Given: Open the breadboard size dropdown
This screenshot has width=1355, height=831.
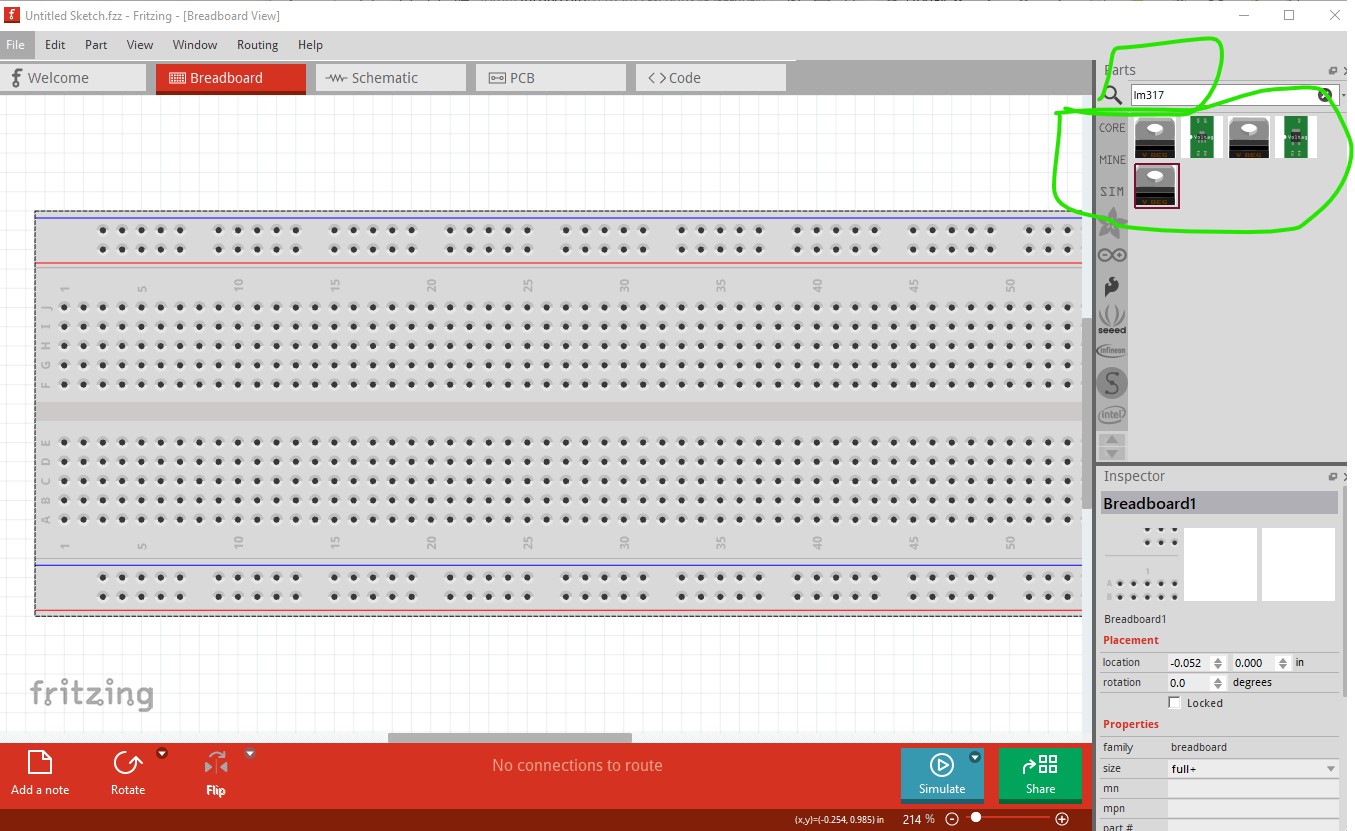Looking at the screenshot, I should coord(1331,769).
